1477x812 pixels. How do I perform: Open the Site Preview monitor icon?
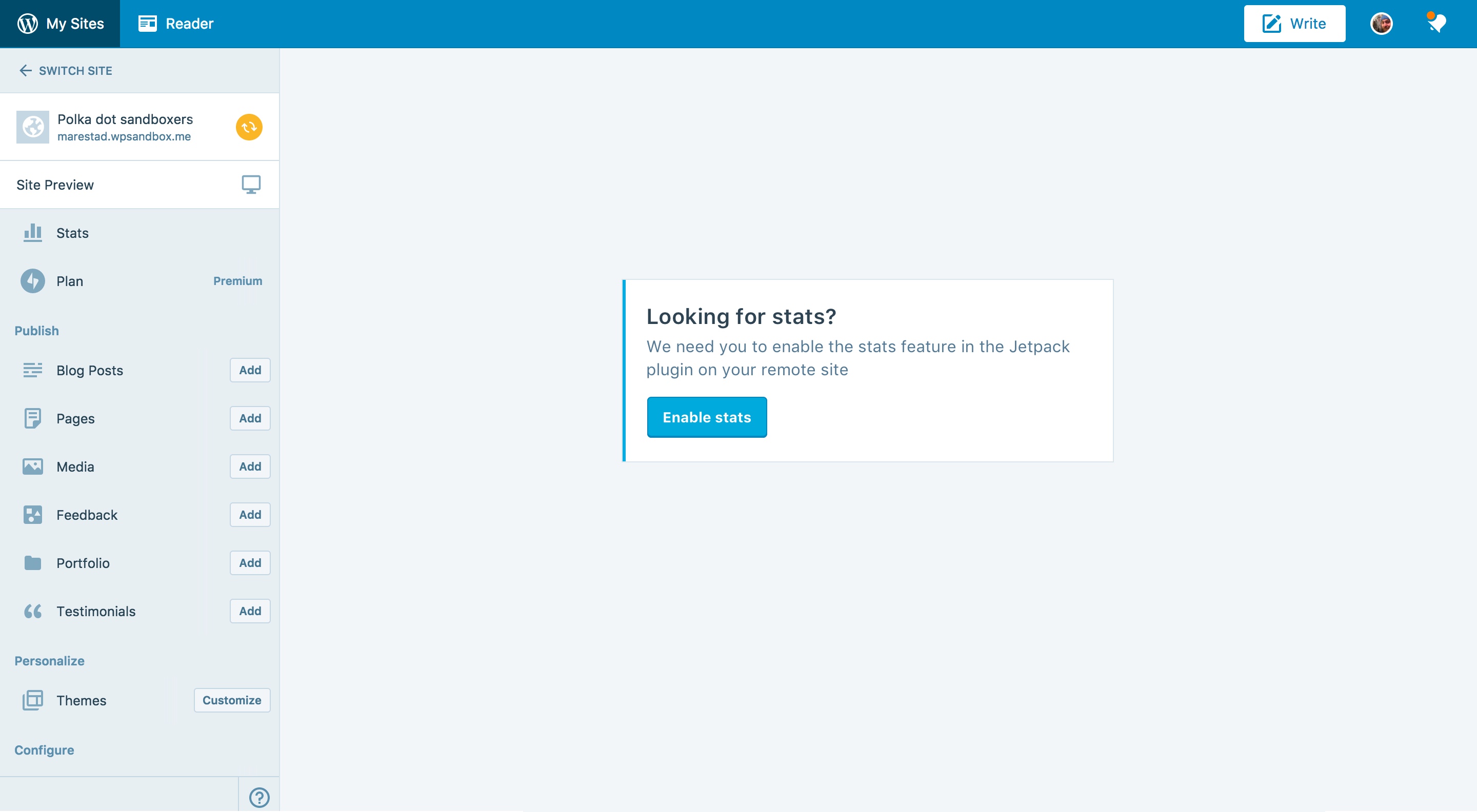(251, 185)
